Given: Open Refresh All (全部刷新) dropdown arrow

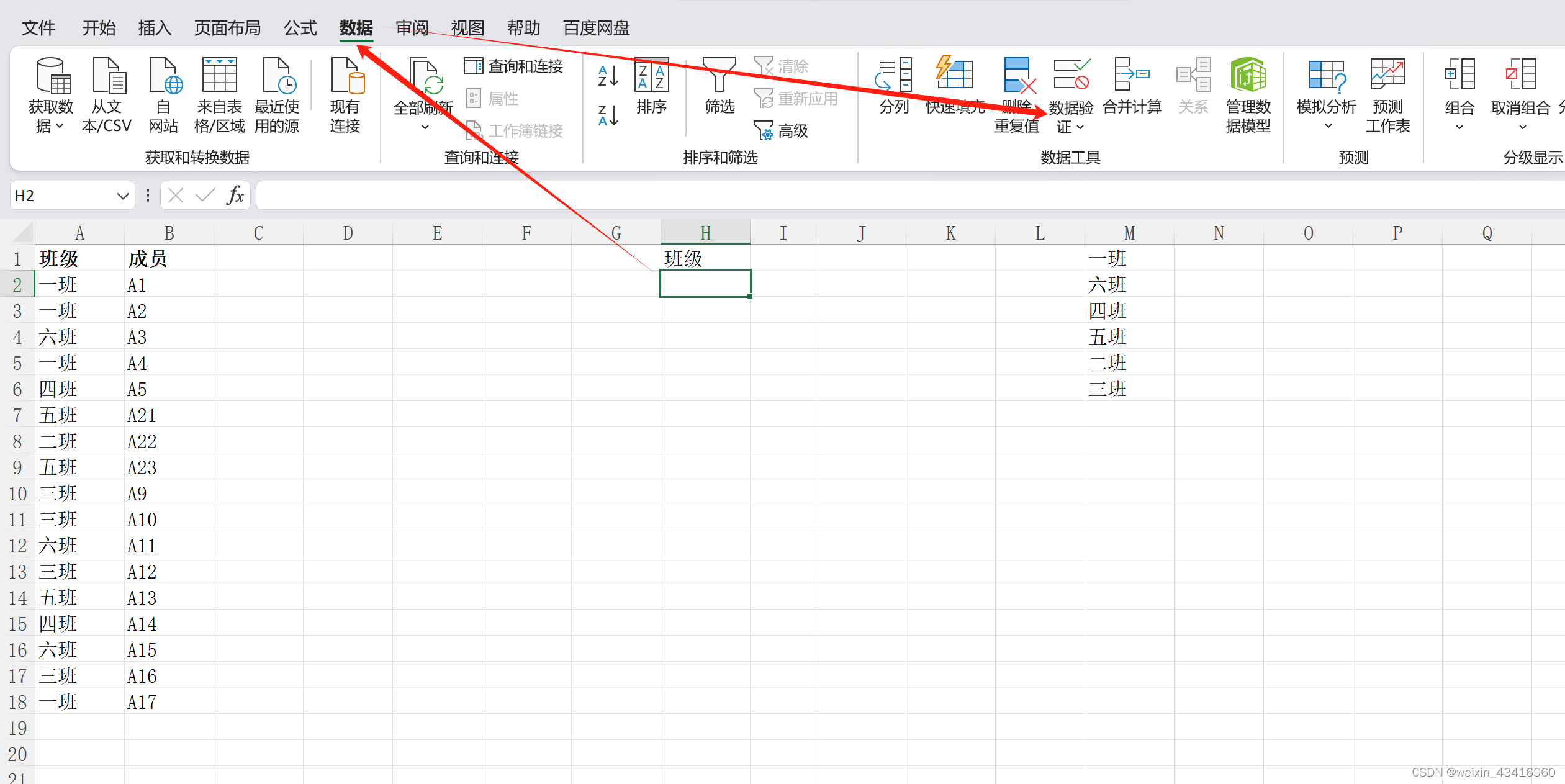Looking at the screenshot, I should [425, 127].
